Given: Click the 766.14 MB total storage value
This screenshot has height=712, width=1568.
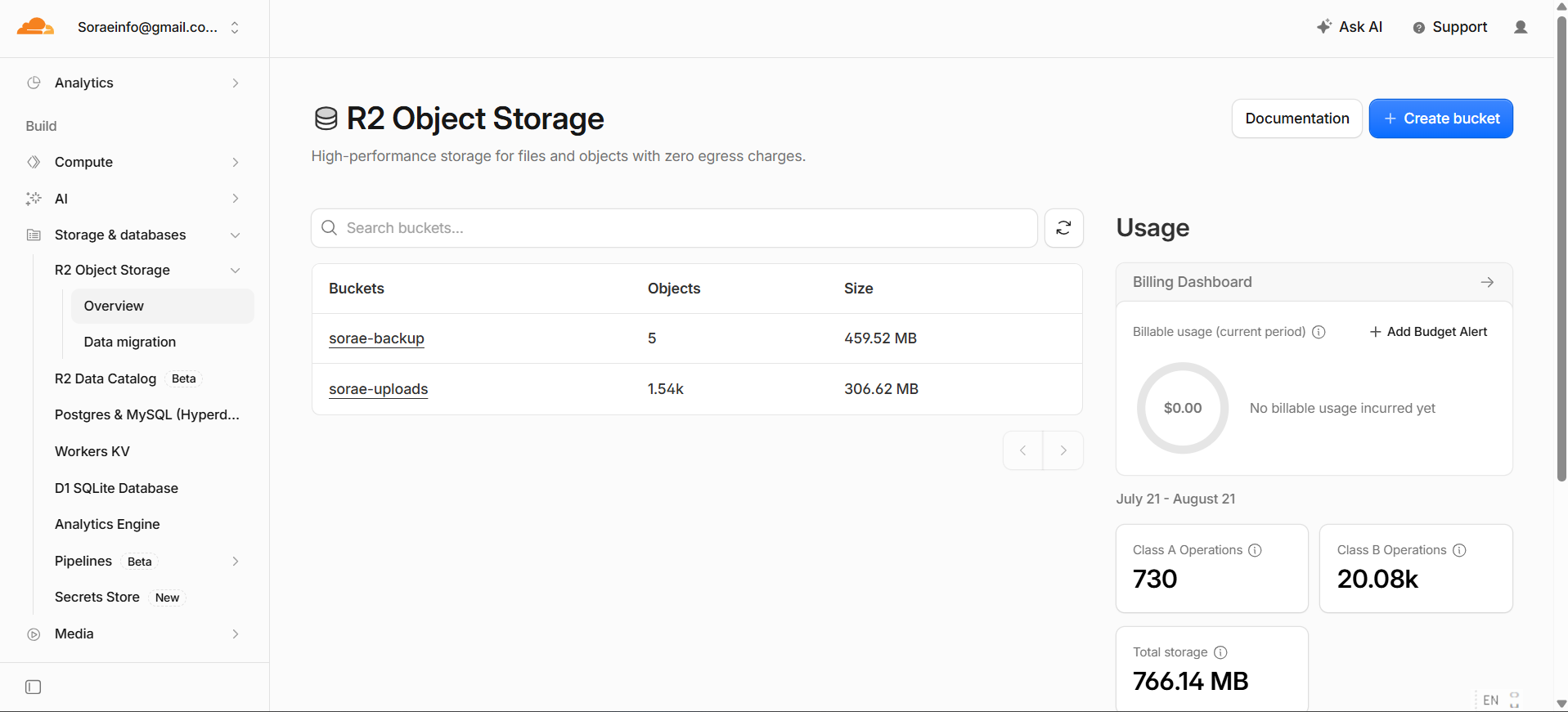Looking at the screenshot, I should click(x=1190, y=681).
